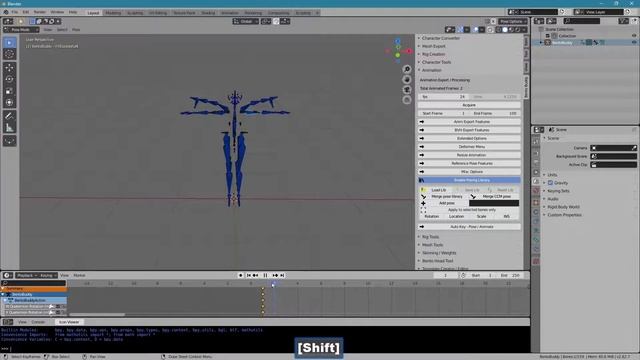640x360 pixels.
Task: Open the Playback dropdown in timeline
Action: click(x=27, y=276)
